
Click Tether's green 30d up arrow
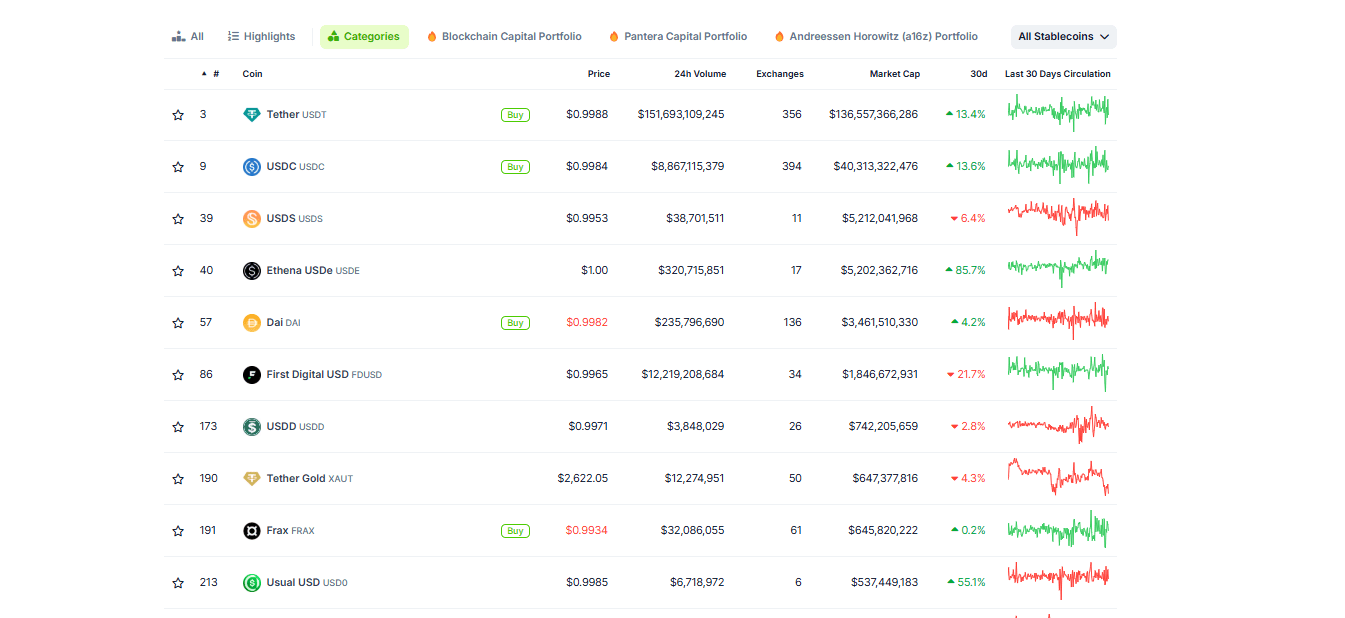click(x=949, y=115)
